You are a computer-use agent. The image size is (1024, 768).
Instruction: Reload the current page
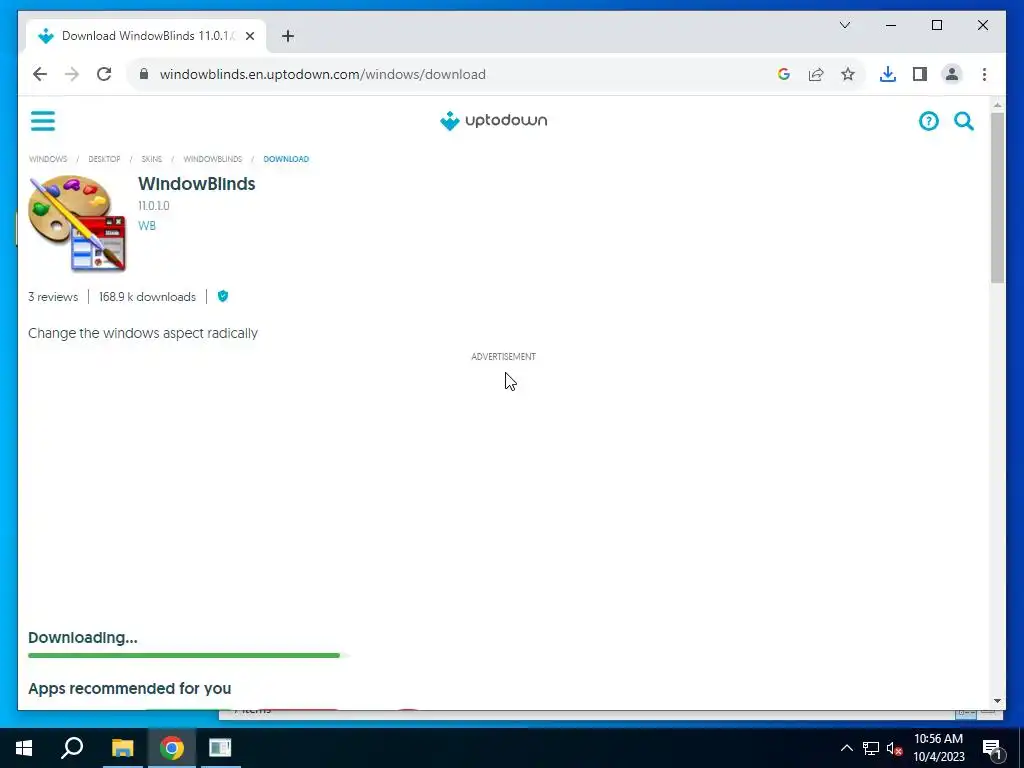pos(104,74)
